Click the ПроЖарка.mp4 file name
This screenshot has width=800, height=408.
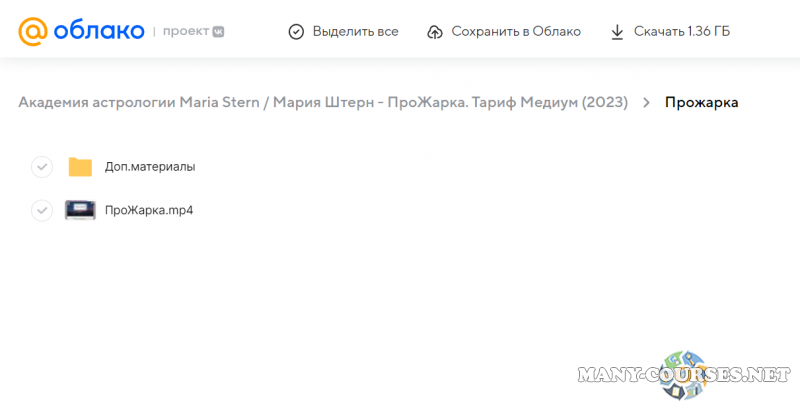pos(148,210)
